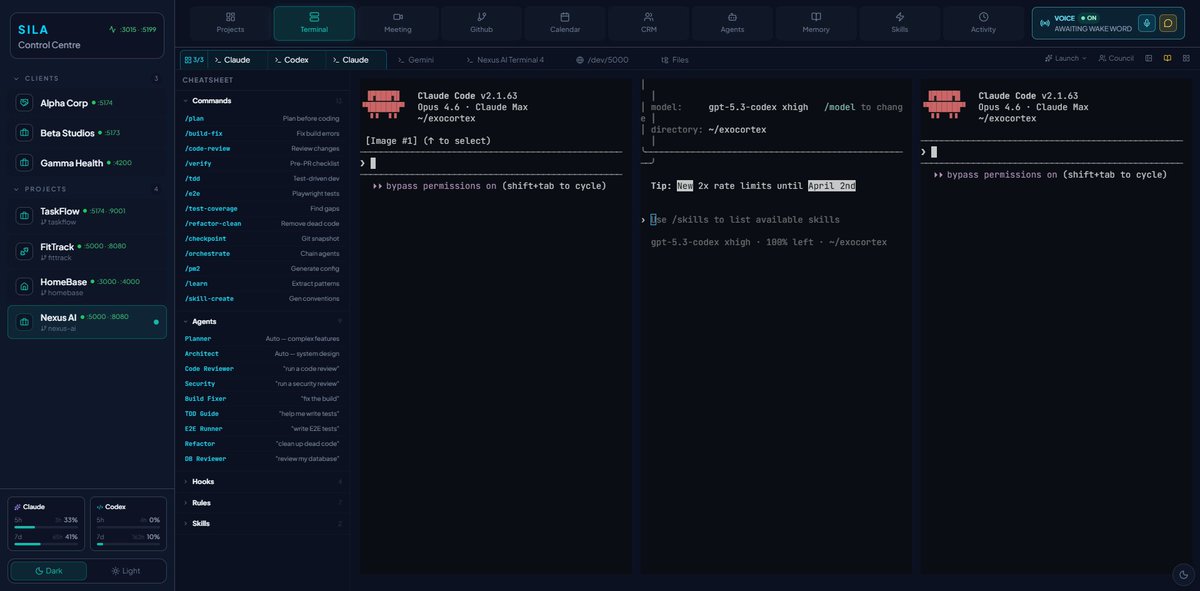Focus the Image #1 Claude terminal prompt
1200x591 pixels.
click(491, 163)
